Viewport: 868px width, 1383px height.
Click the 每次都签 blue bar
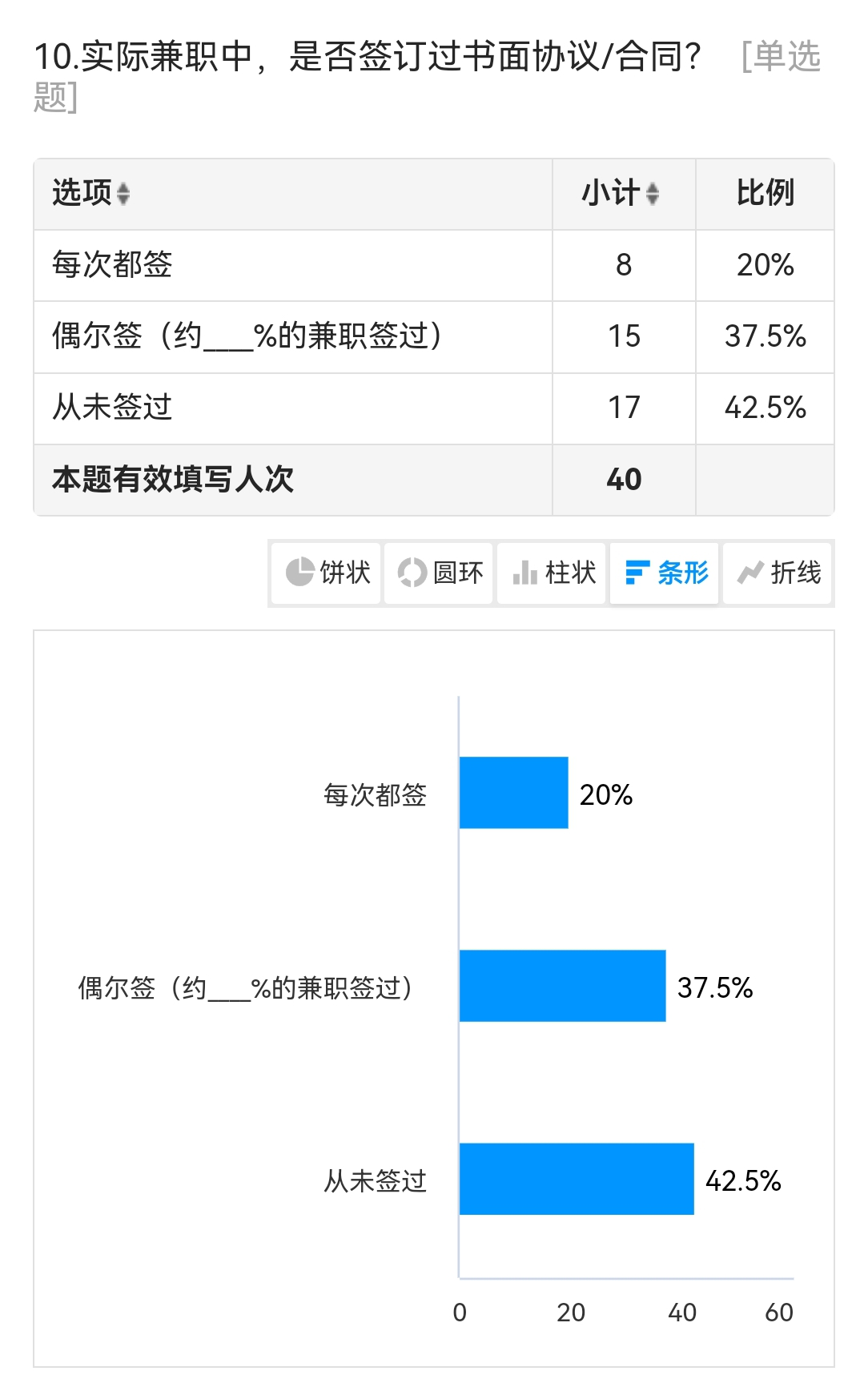point(514,793)
